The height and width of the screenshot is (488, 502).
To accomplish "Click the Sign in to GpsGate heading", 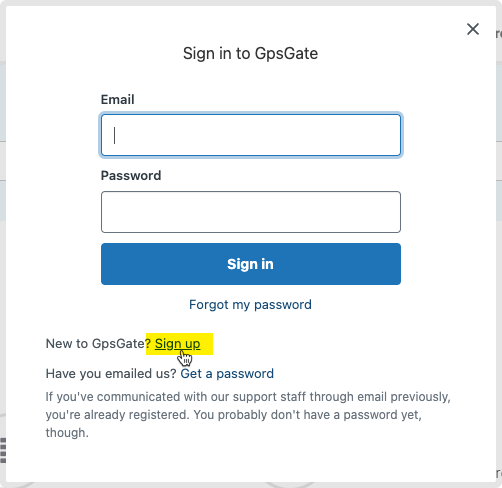I will (250, 53).
